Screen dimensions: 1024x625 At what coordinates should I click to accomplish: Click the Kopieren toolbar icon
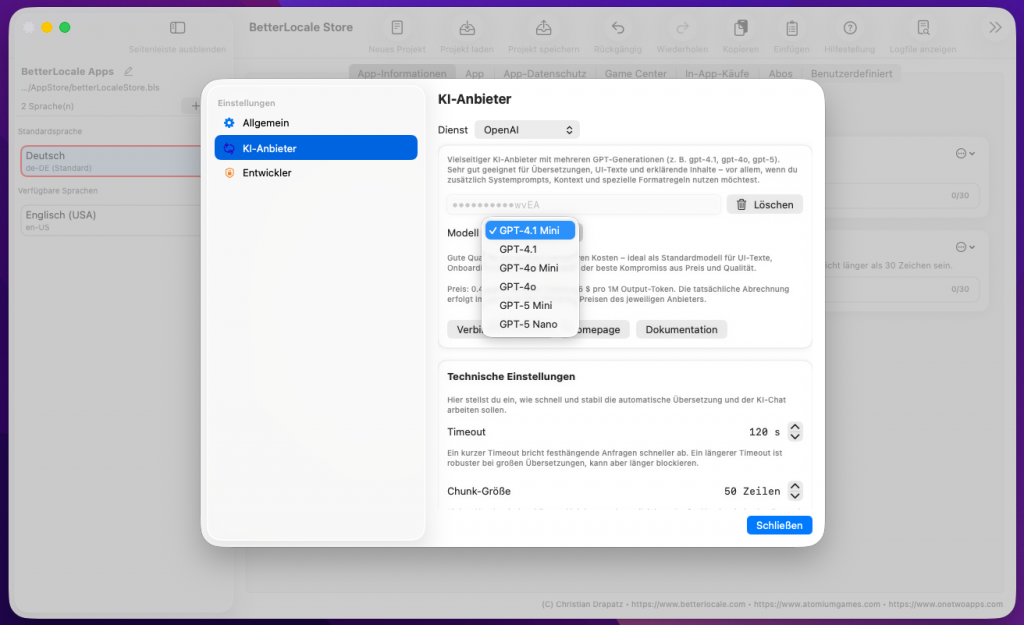point(741,28)
